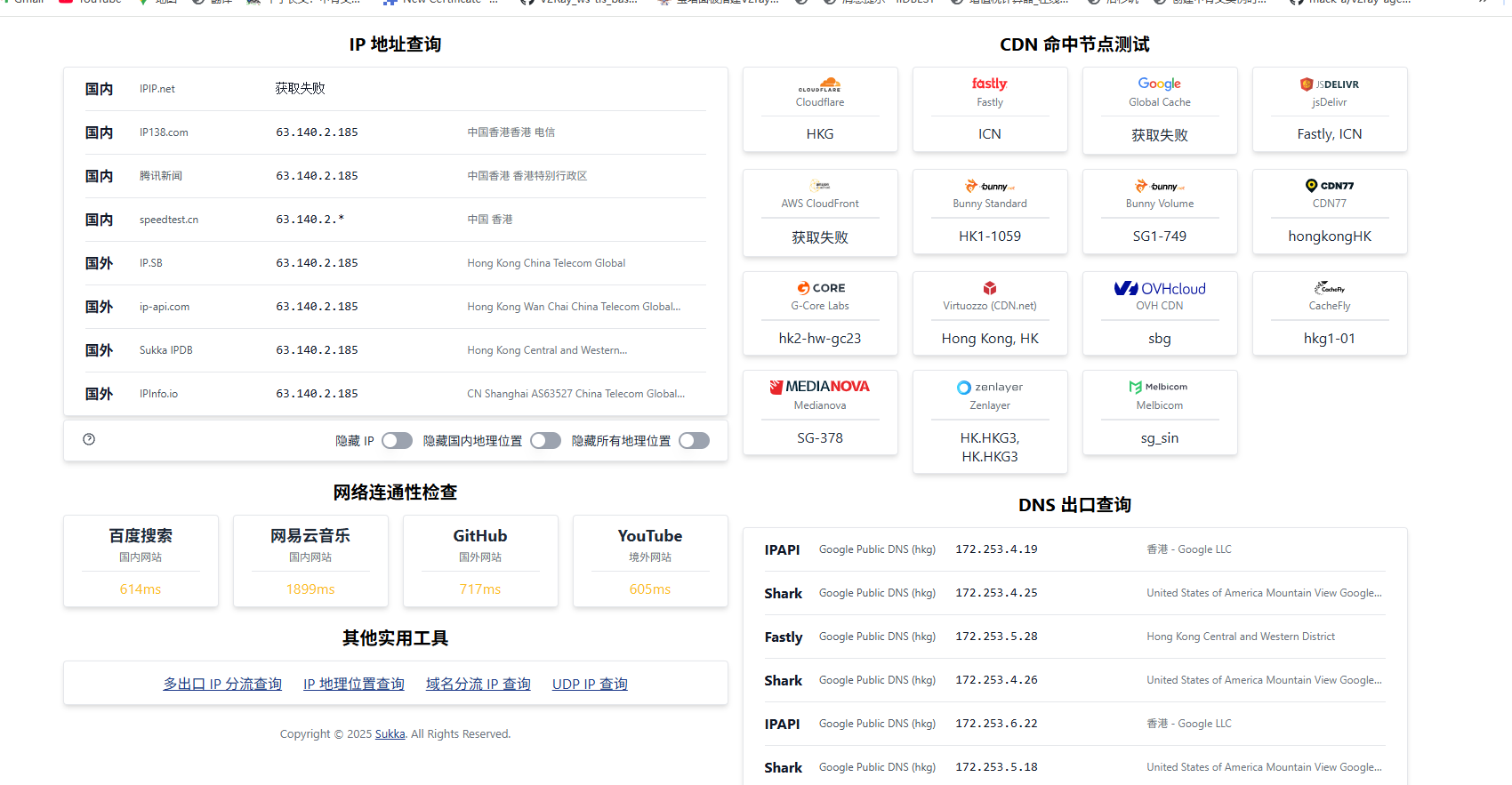Click the G-Core Labs logo
Viewport: 1512px width, 785px height.
[x=820, y=288]
